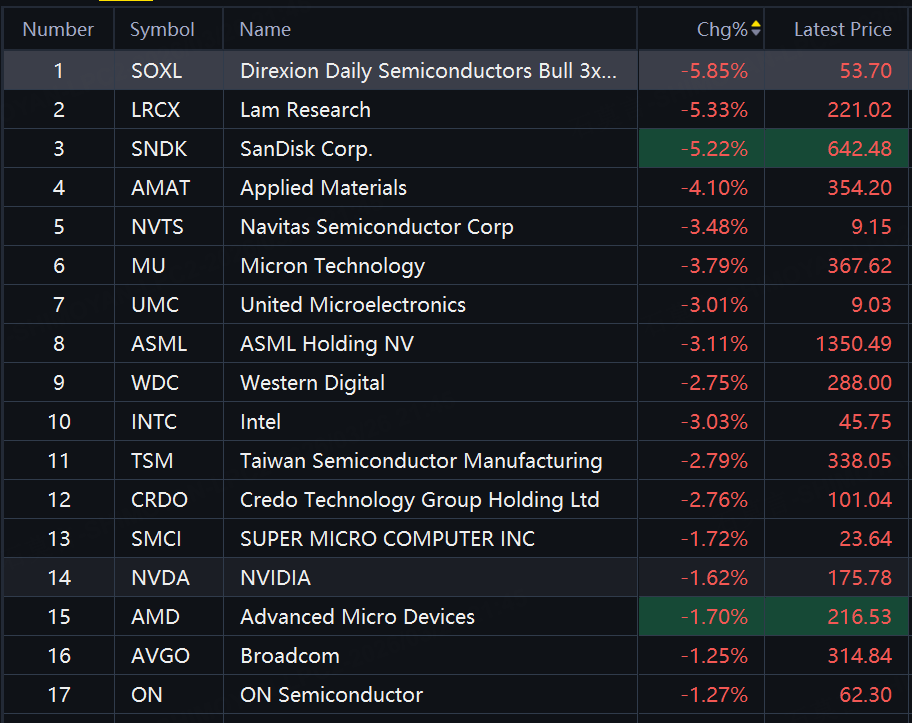Click the INTC ticker symbol

pyautogui.click(x=154, y=422)
